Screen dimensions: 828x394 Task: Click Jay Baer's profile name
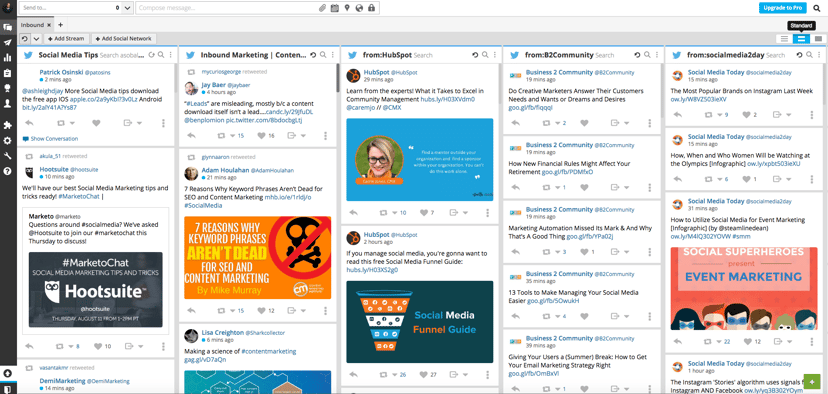click(x=214, y=85)
